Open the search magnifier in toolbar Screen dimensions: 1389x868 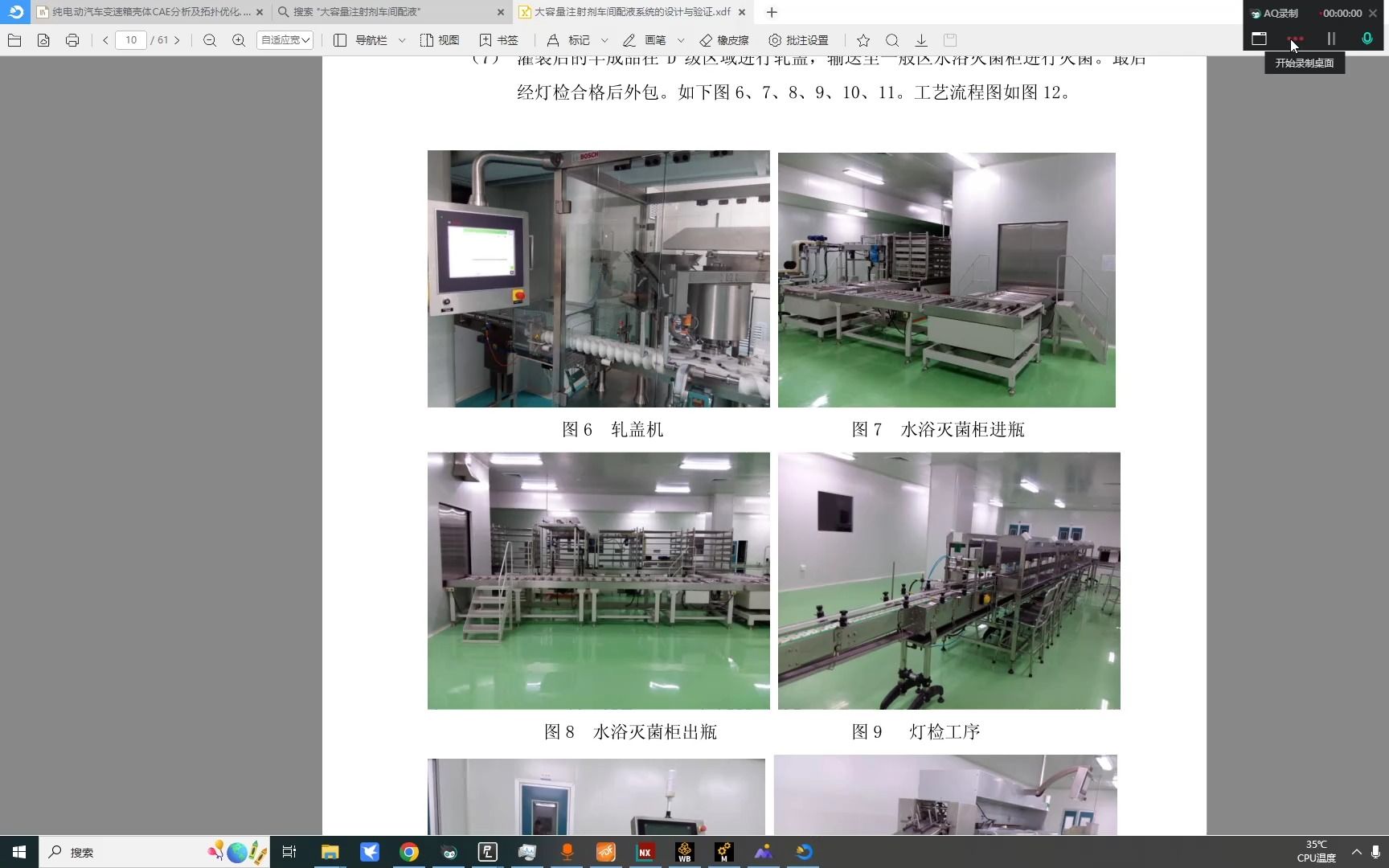point(892,40)
